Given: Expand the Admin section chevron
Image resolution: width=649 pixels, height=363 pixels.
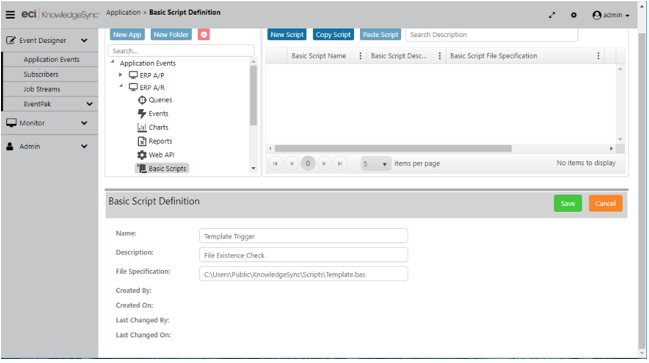Looking at the screenshot, I should 84,146.
